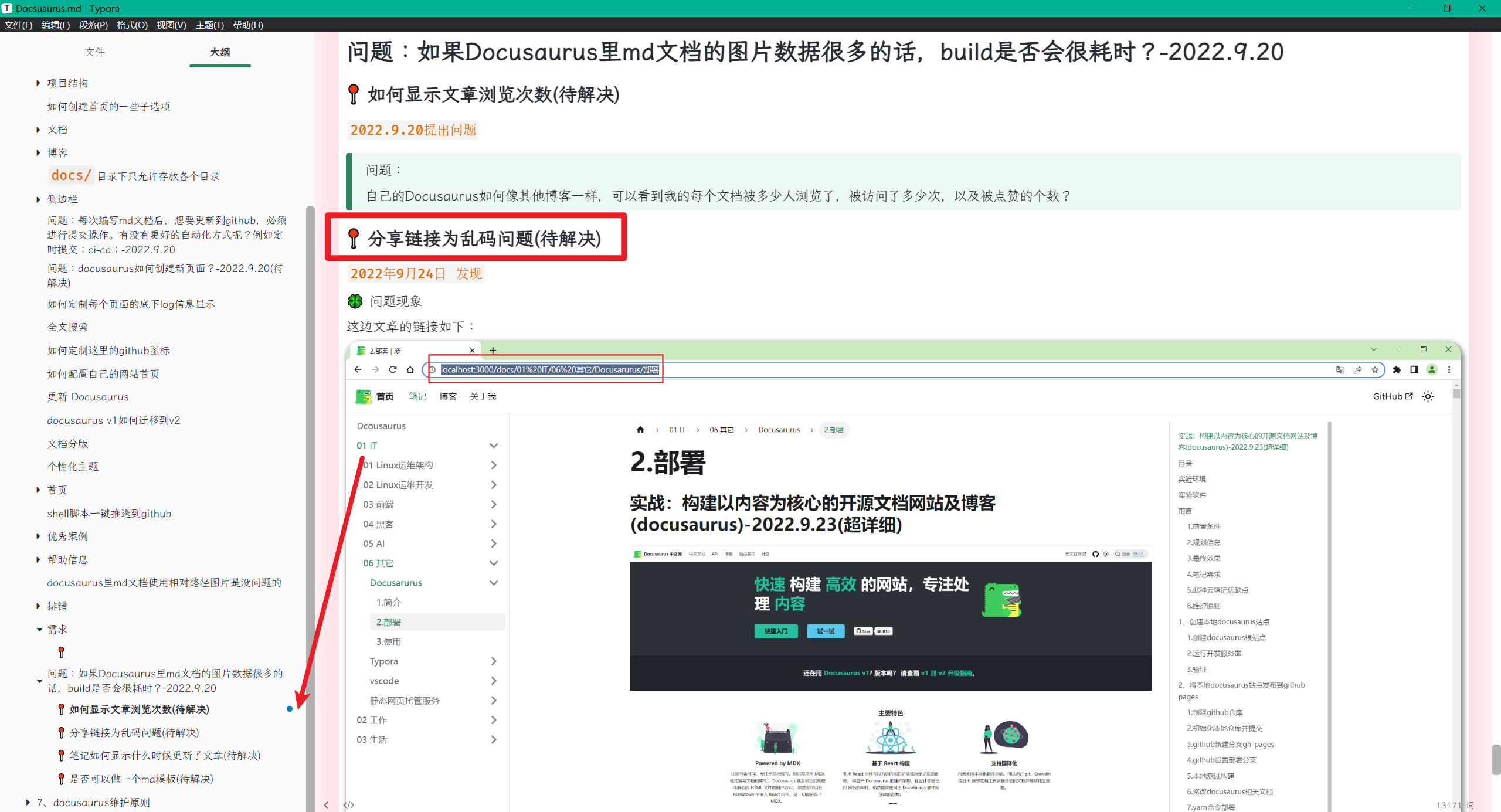
Task: Open the 主题(T) menu
Action: [x=209, y=25]
